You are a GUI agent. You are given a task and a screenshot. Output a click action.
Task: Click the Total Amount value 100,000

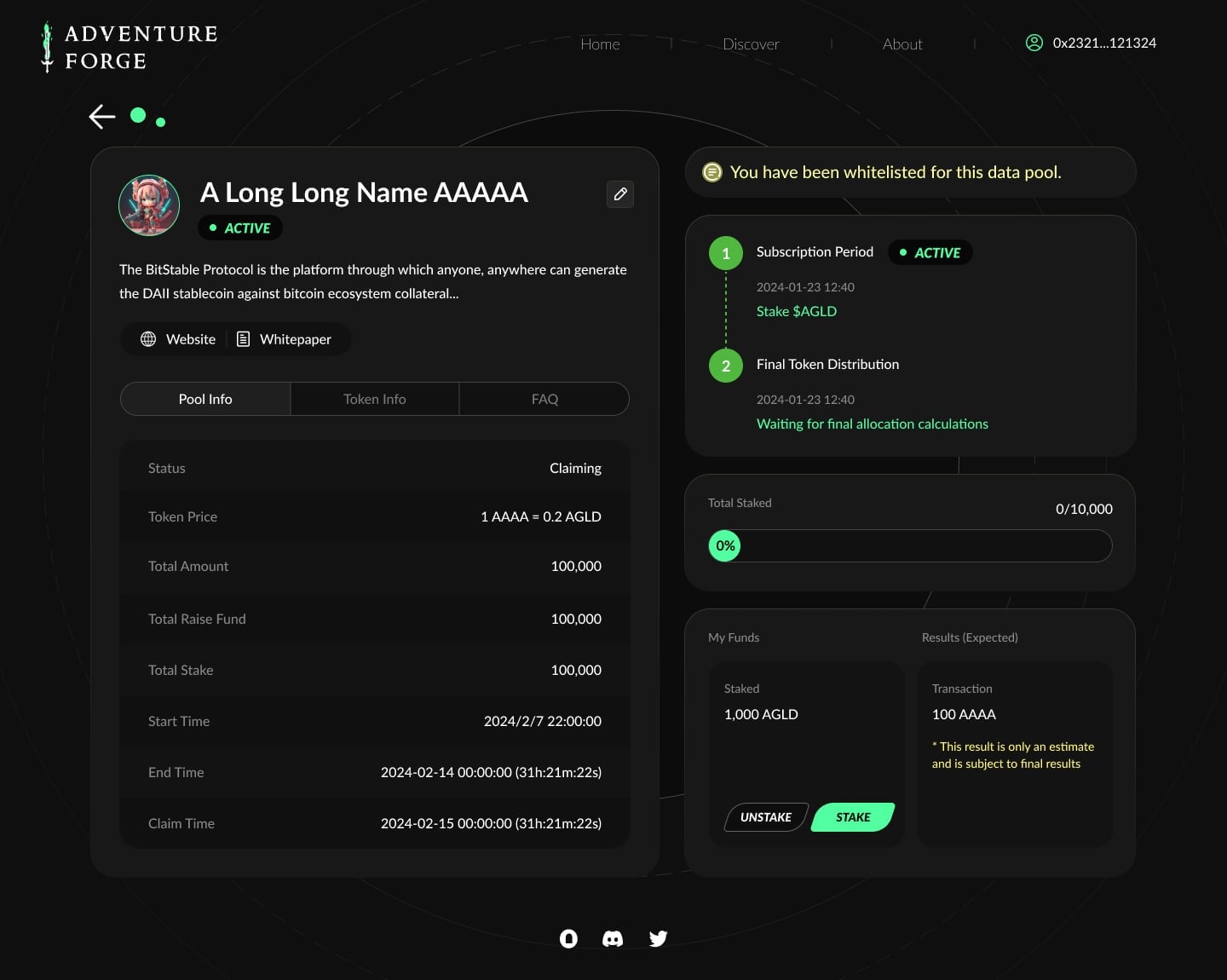click(576, 566)
